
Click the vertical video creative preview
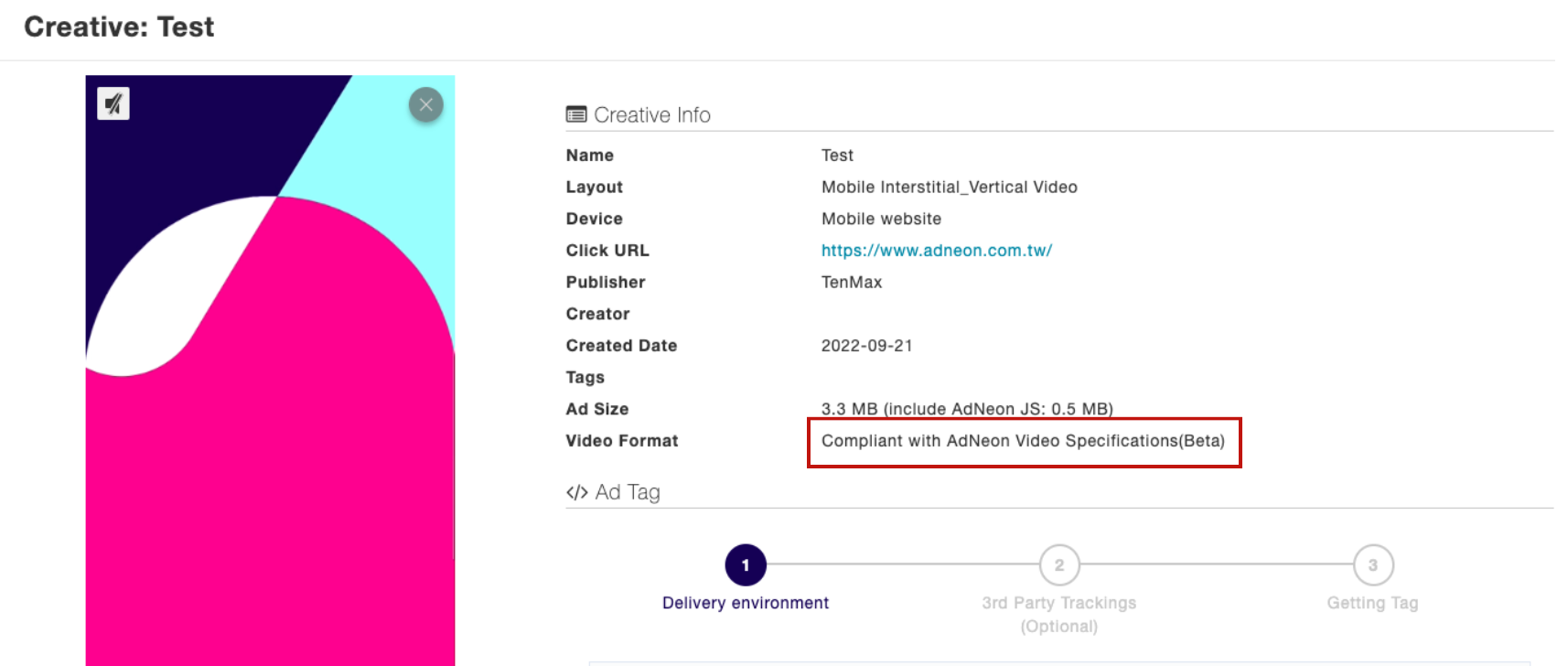(270, 371)
